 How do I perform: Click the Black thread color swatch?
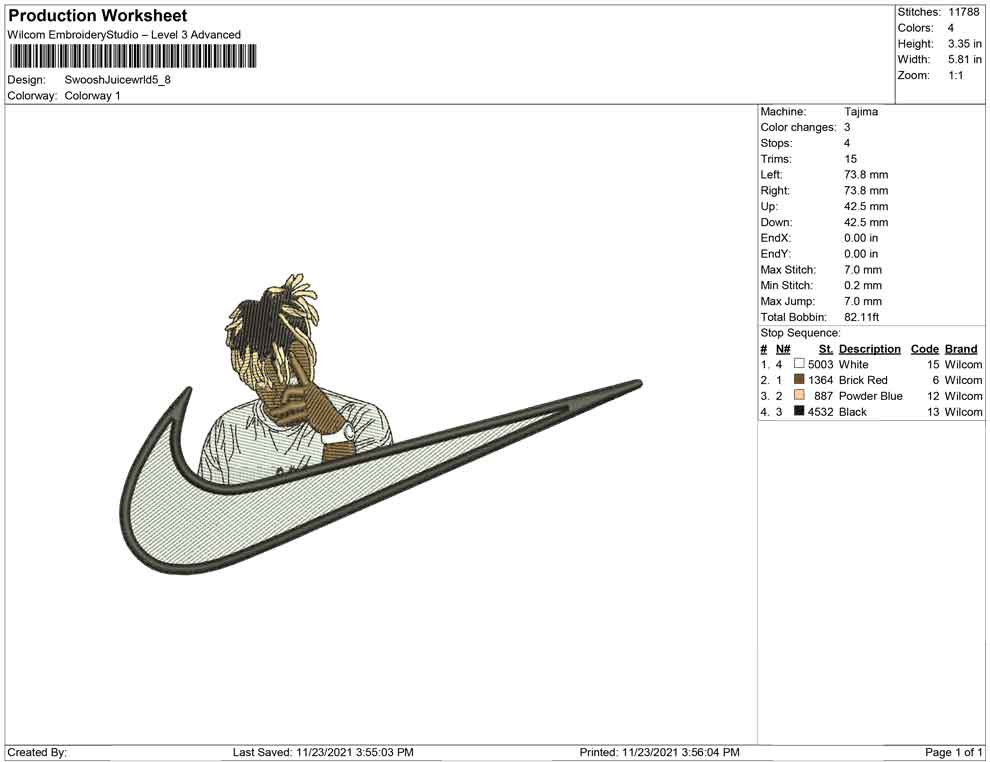(x=799, y=411)
